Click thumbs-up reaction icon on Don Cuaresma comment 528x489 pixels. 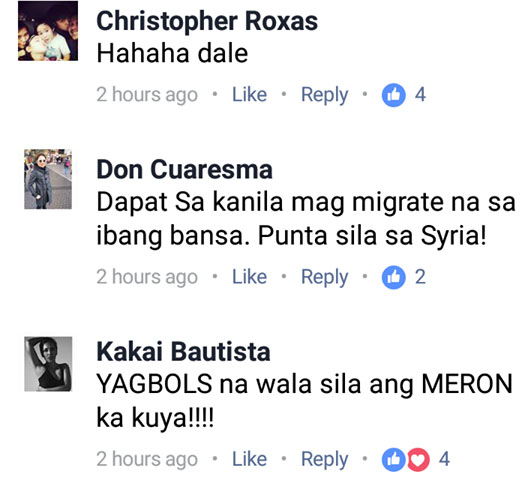[x=393, y=277]
